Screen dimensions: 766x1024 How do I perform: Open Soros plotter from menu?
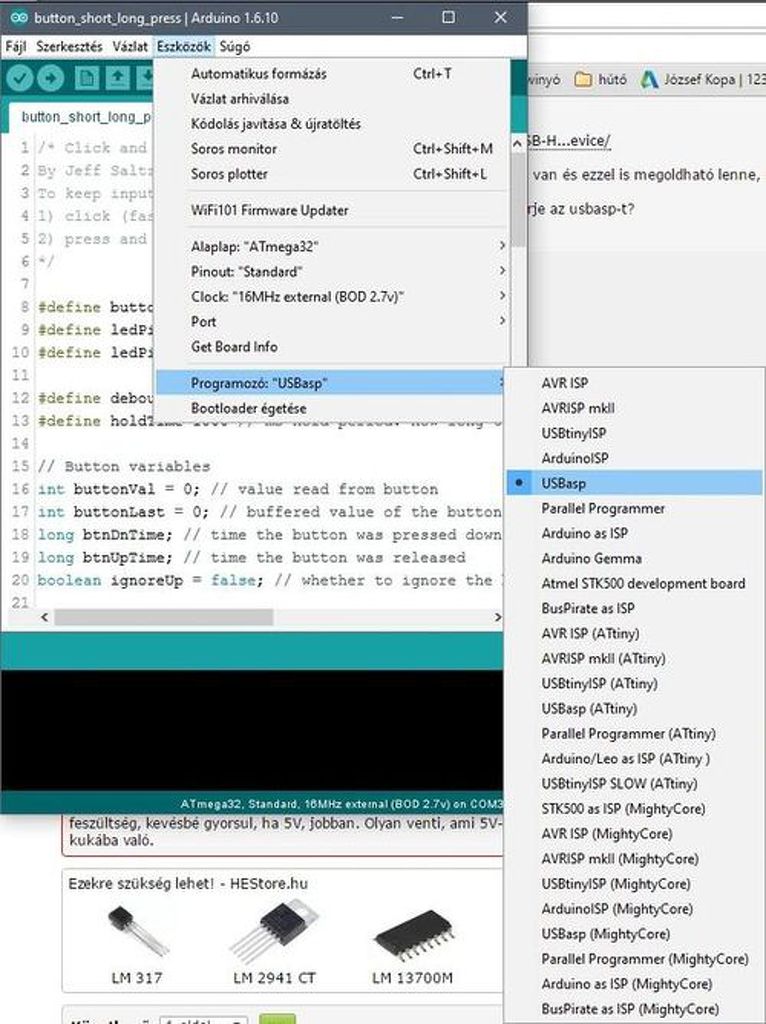point(332,174)
